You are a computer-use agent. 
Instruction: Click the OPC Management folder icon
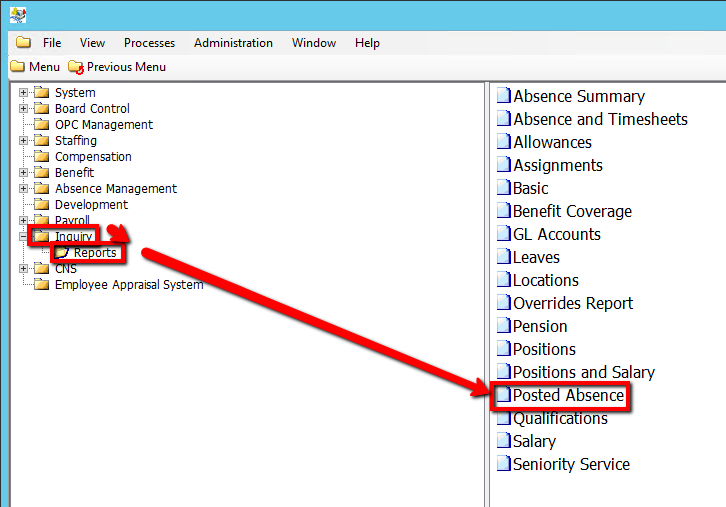(41, 125)
